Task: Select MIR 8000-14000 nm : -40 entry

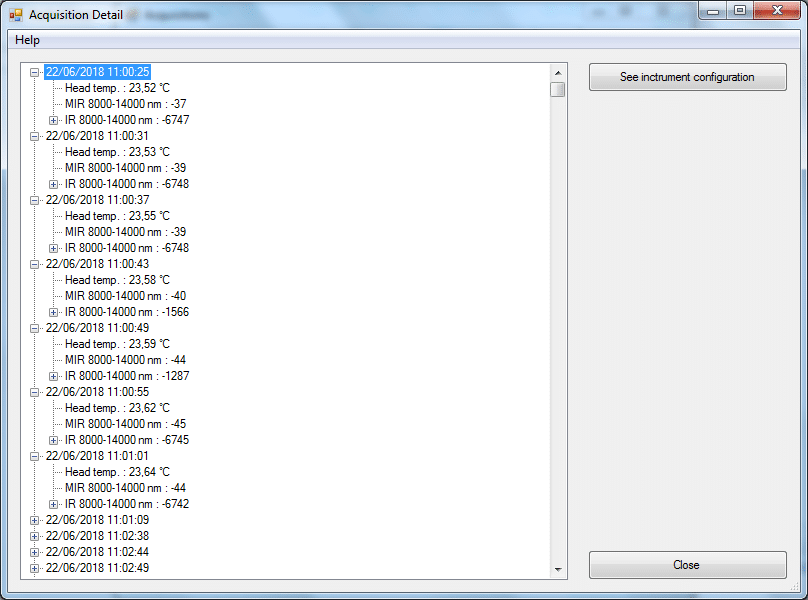Action: point(125,296)
